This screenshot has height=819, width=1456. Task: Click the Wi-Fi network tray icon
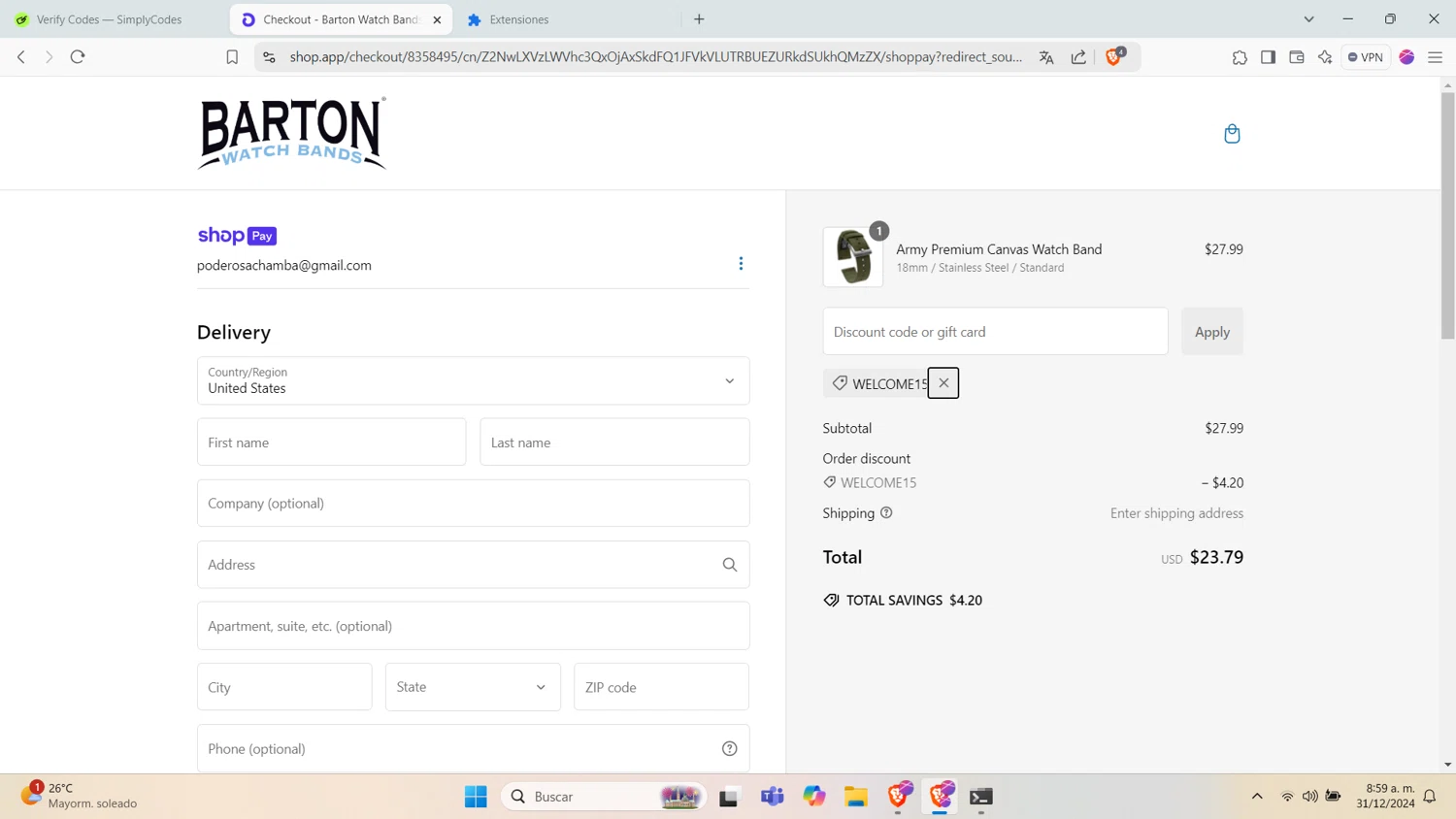(x=1287, y=797)
